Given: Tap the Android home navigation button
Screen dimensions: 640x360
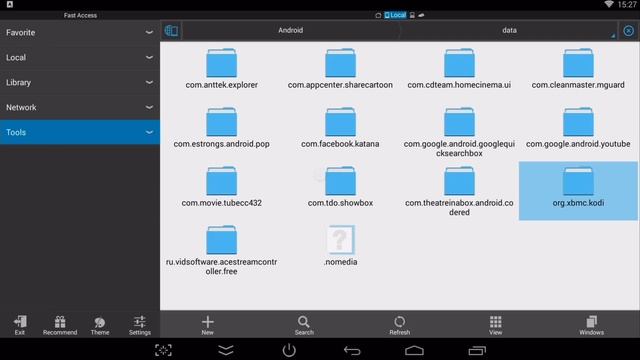Looking at the screenshot, I should click(x=414, y=350).
